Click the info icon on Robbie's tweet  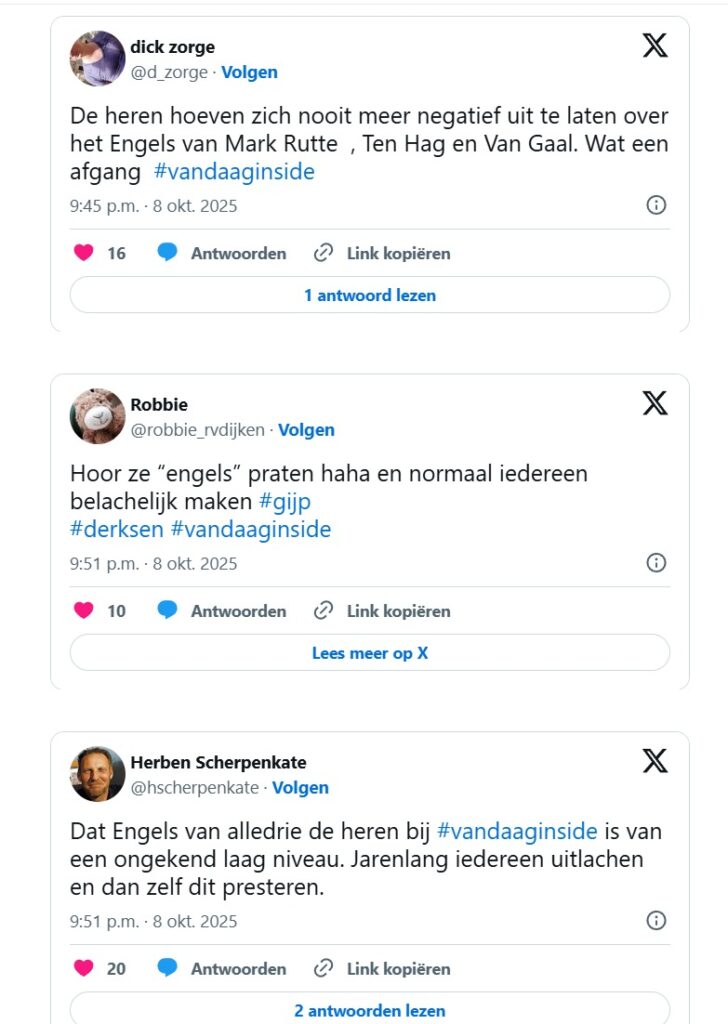coord(656,563)
